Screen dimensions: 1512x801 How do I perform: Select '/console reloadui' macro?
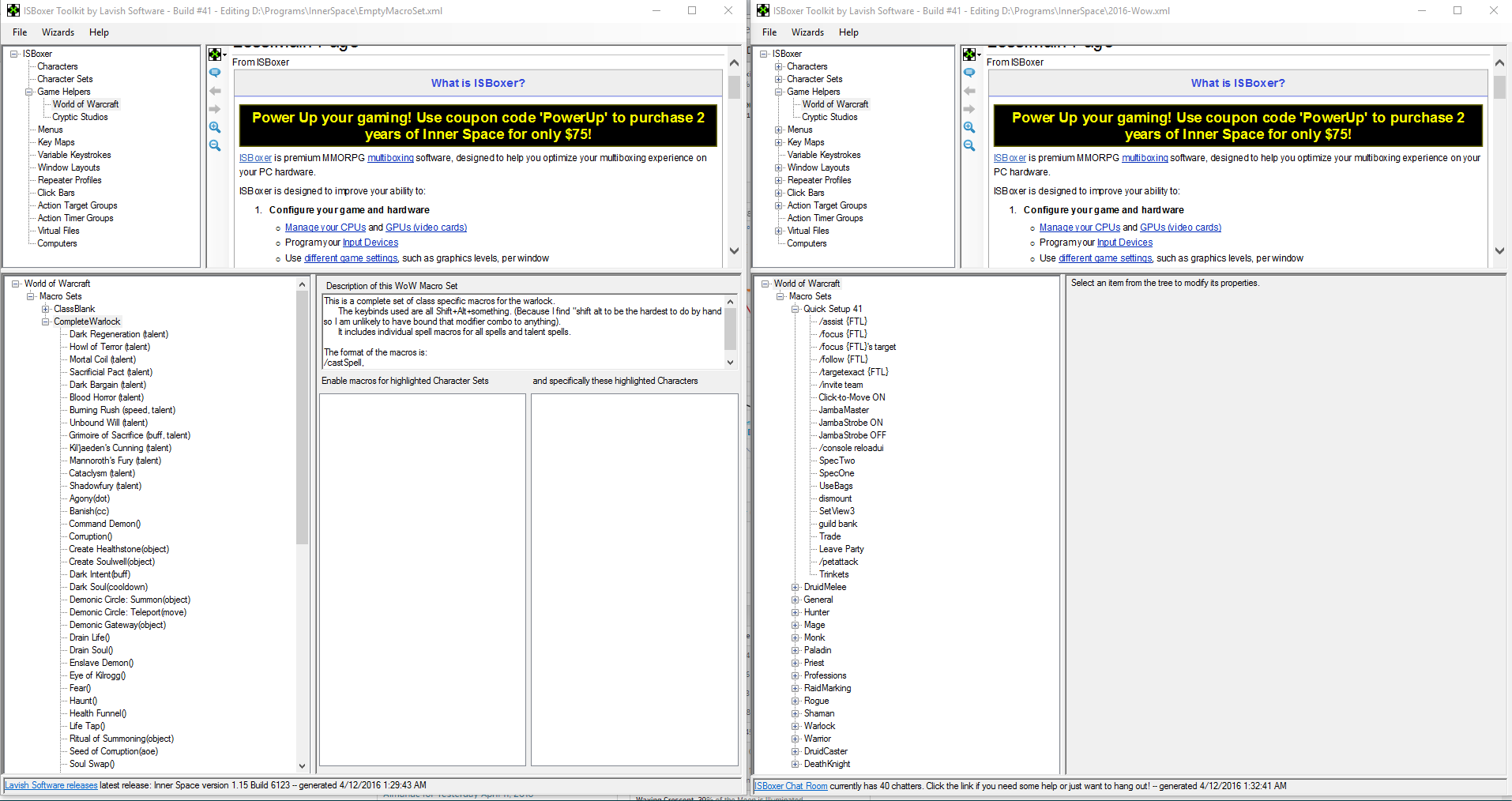pyautogui.click(x=851, y=448)
